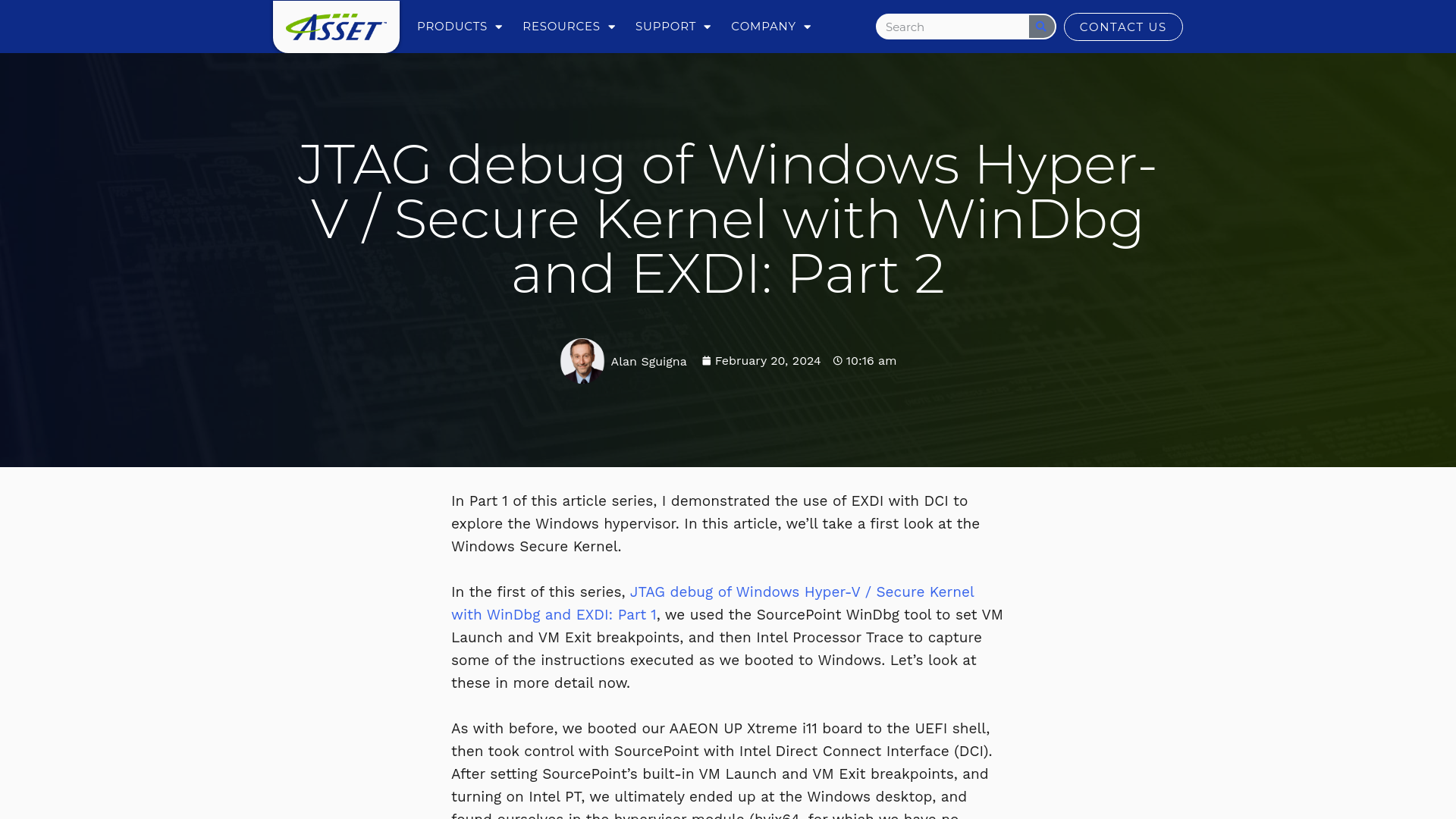Click the clock time icon

click(837, 360)
